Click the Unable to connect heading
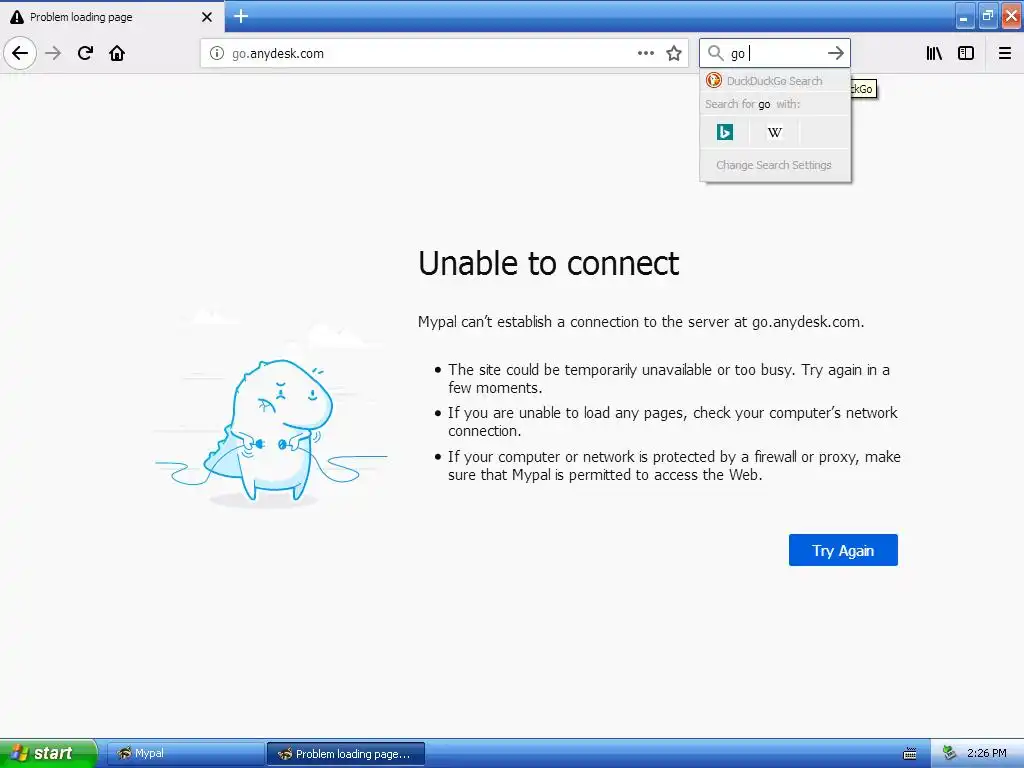Image resolution: width=1024 pixels, height=768 pixels. click(549, 263)
